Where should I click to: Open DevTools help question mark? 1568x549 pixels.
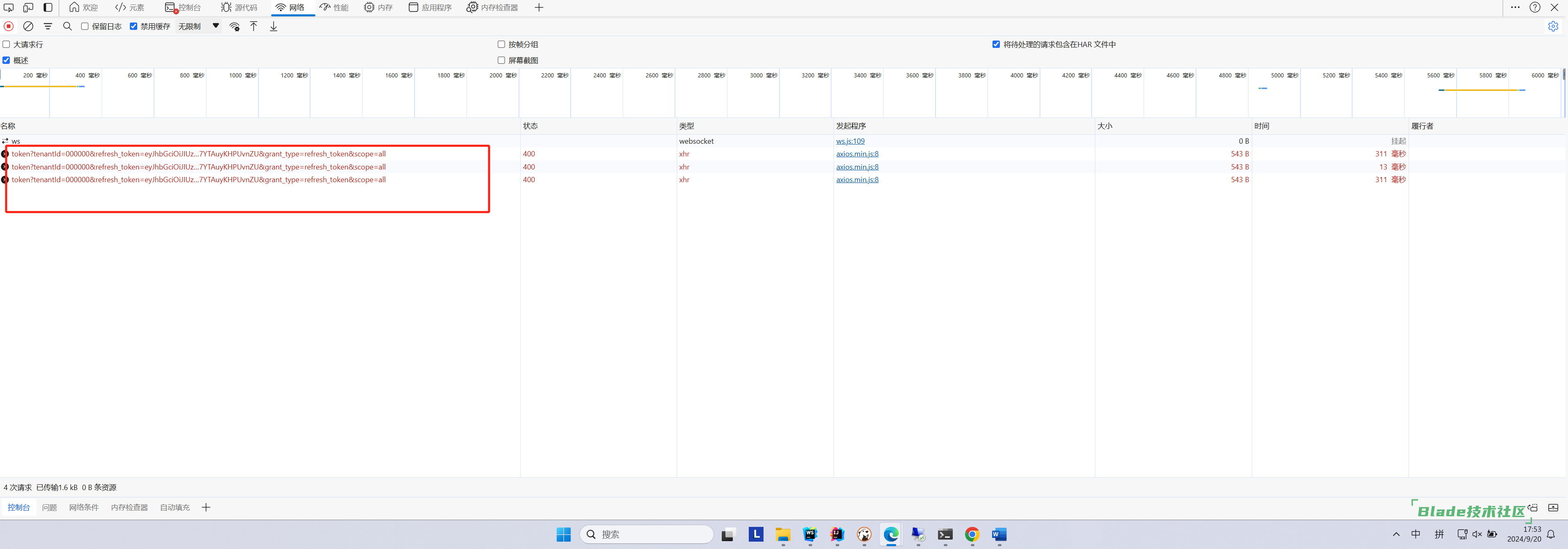1534,7
